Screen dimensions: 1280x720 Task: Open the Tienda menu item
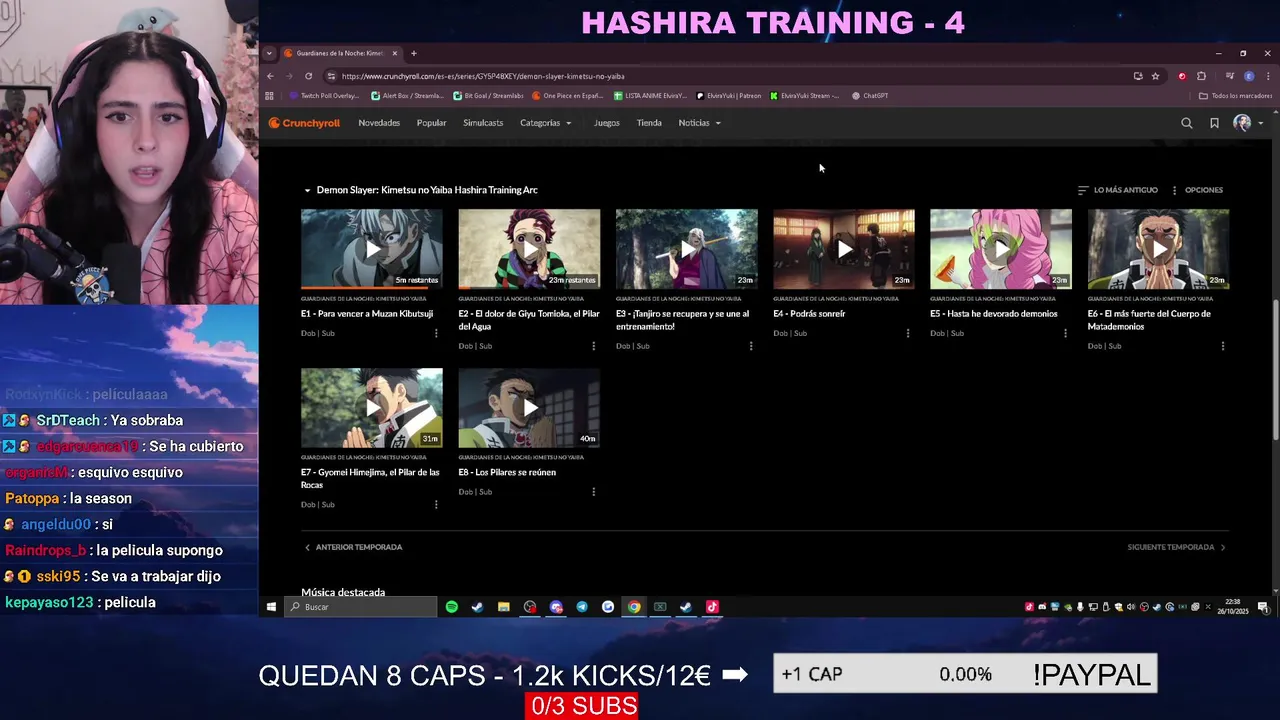[x=649, y=123]
